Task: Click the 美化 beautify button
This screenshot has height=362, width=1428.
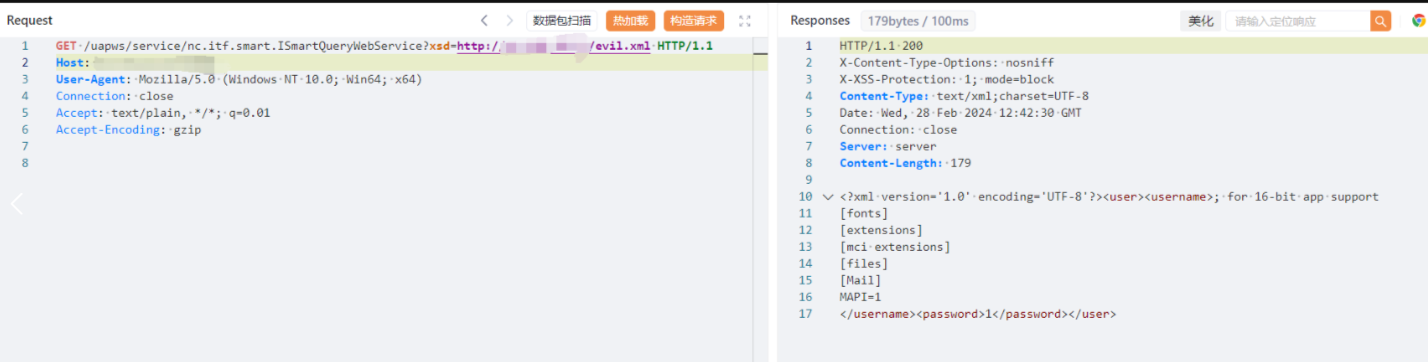Action: coord(1200,21)
